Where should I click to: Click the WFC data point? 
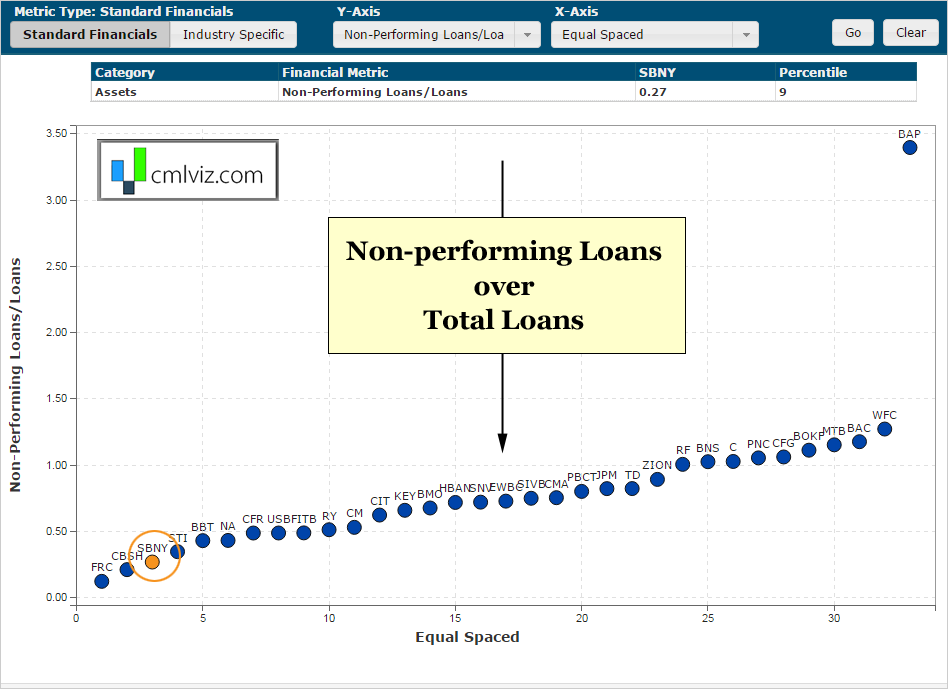point(885,429)
